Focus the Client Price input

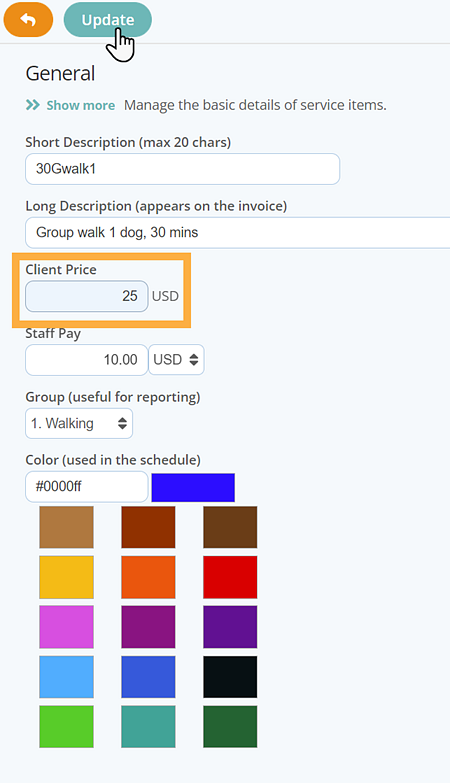(x=87, y=296)
